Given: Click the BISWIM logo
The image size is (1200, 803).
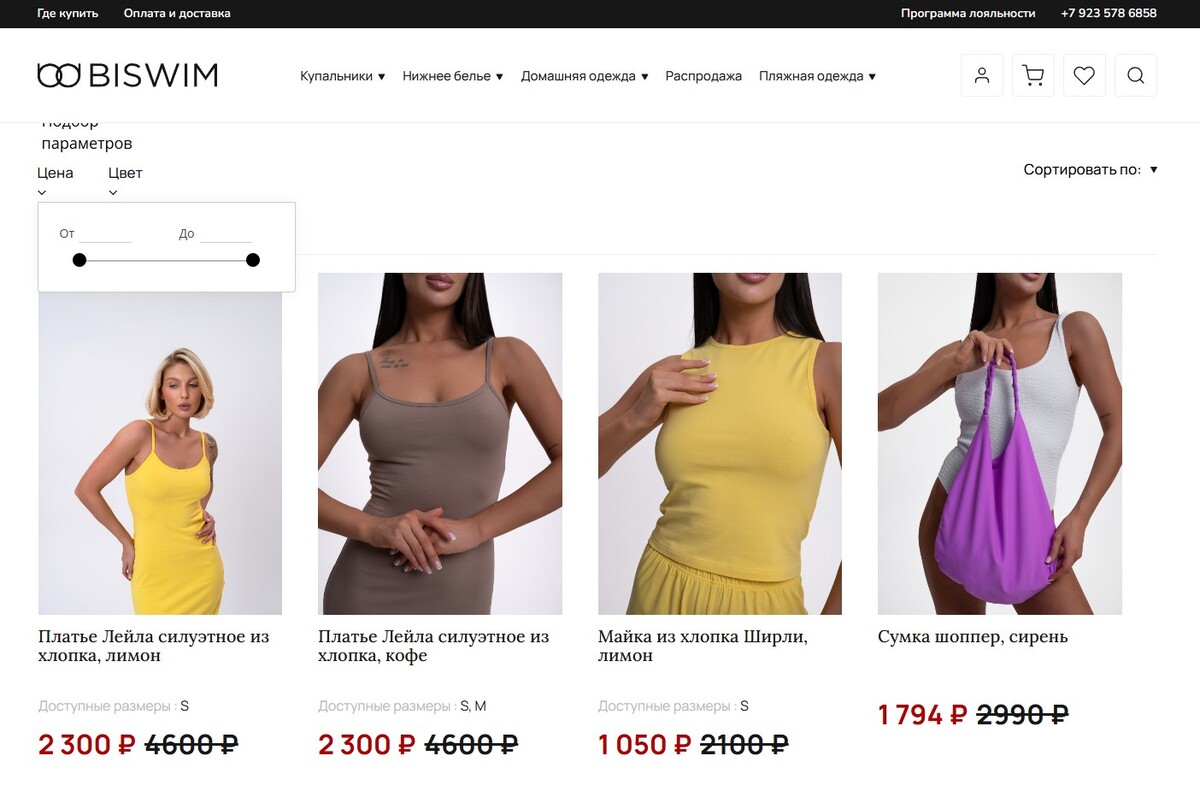Looking at the screenshot, I should pos(127,75).
